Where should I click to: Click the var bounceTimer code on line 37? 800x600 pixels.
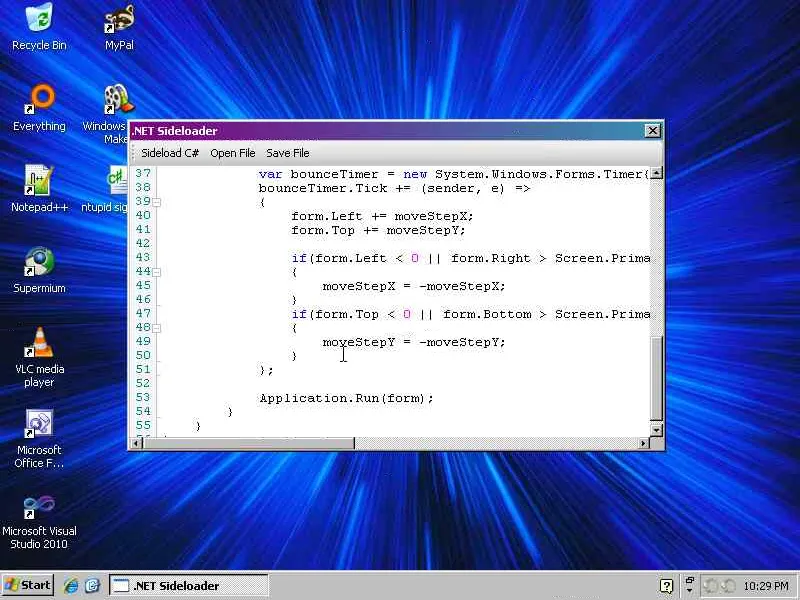point(454,174)
